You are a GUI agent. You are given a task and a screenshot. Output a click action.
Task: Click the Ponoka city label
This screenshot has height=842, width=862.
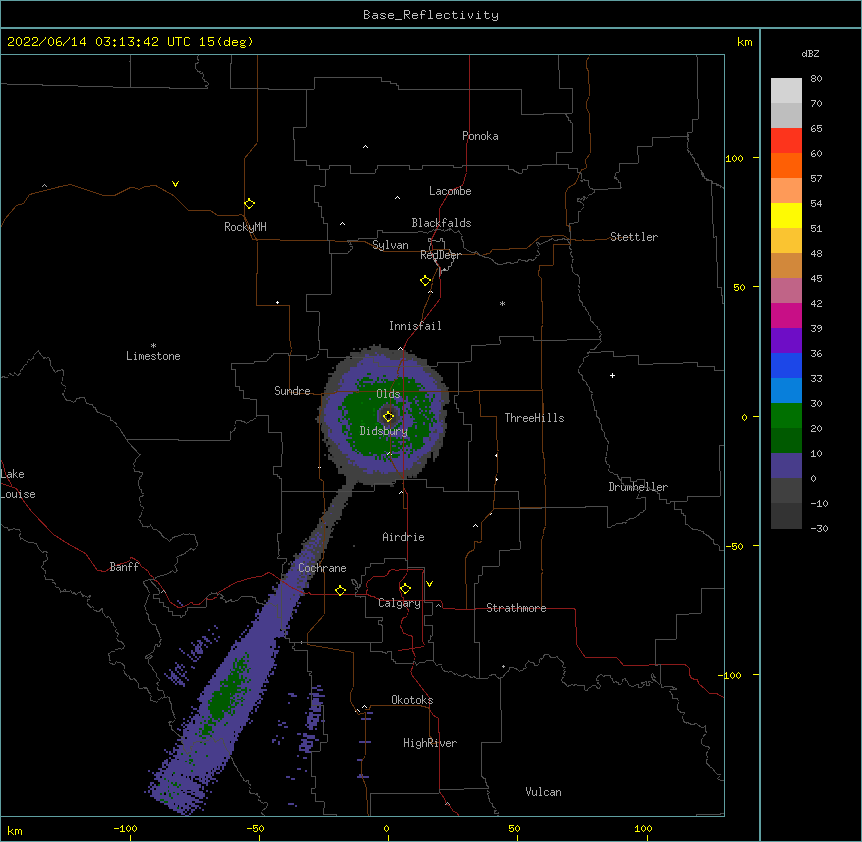coord(480,136)
